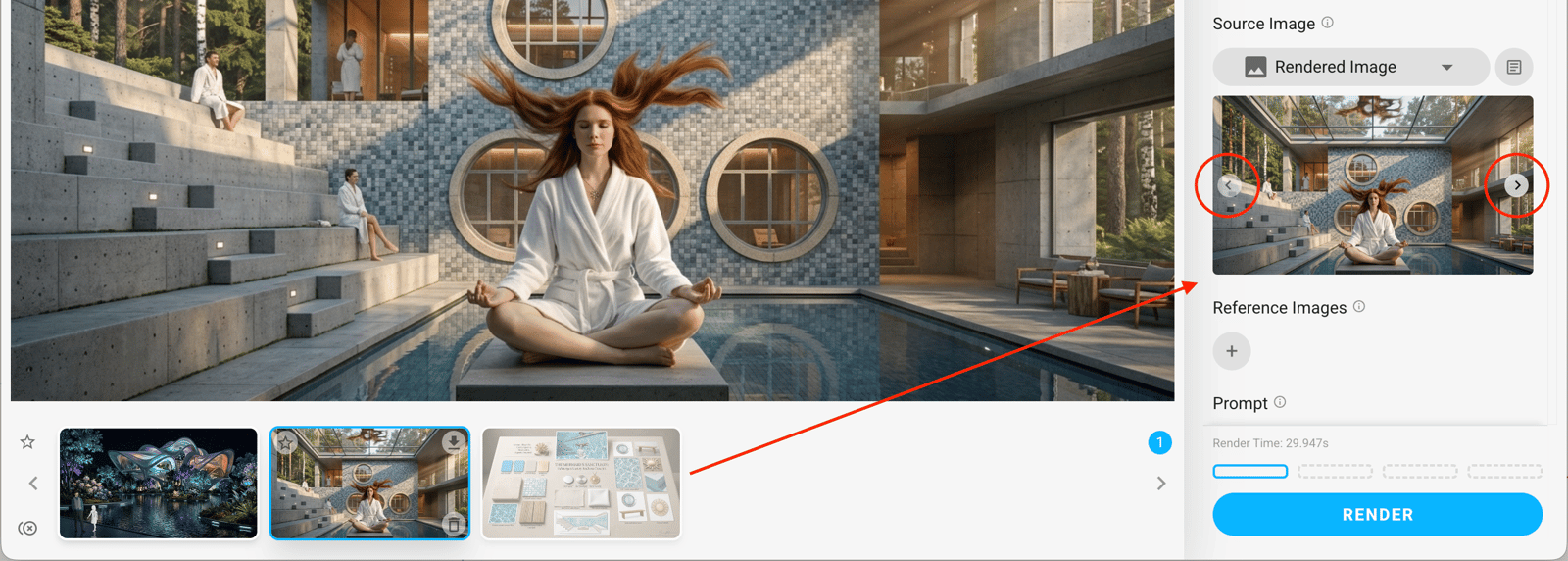
Task: Favorite the selected pool render thumbnail
Action: [x=286, y=443]
